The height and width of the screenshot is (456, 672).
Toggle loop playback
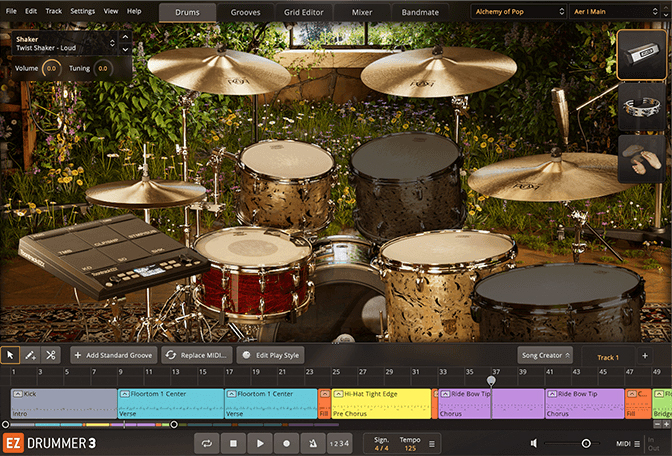[207, 444]
